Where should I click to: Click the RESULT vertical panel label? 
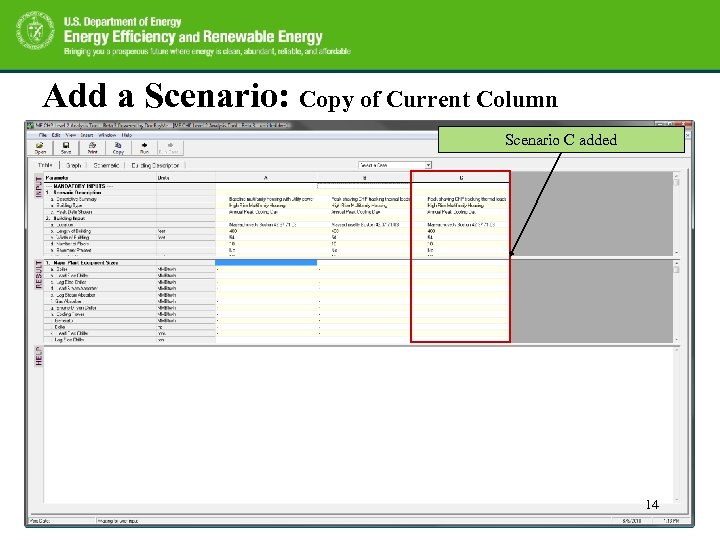pos(39,275)
